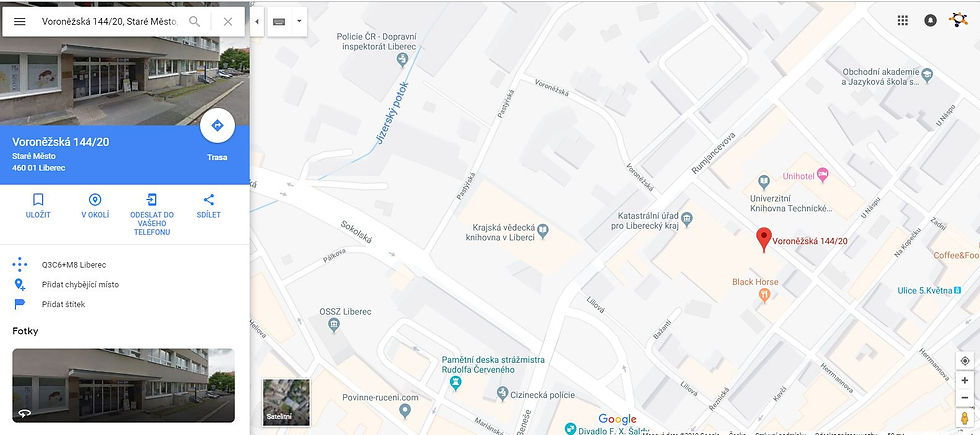Open the keyboard input tools dropdown arrow
The image size is (980, 435).
[x=299, y=22]
